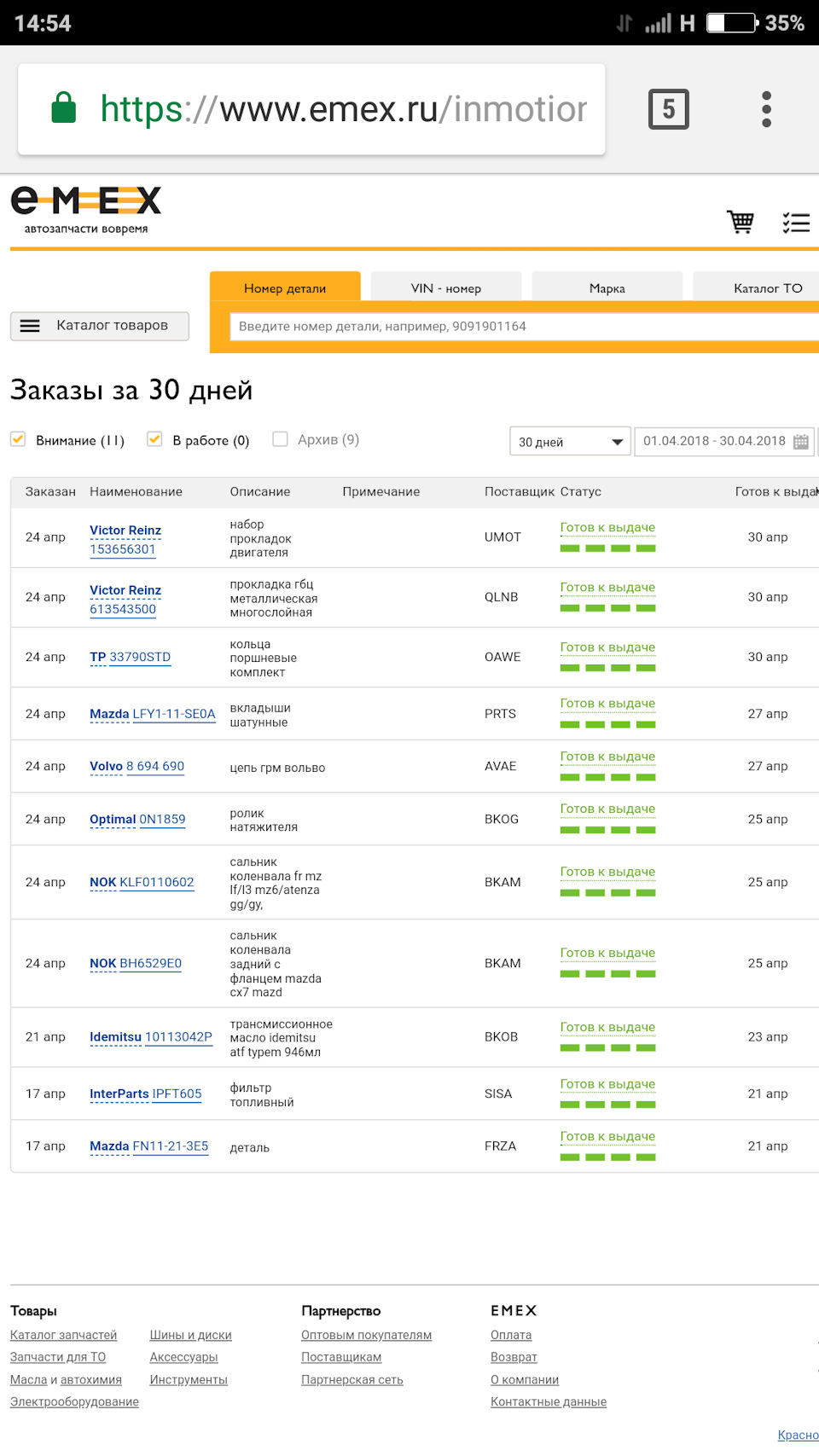Switch to the Марка tab
The image size is (819, 1456).
[607, 287]
